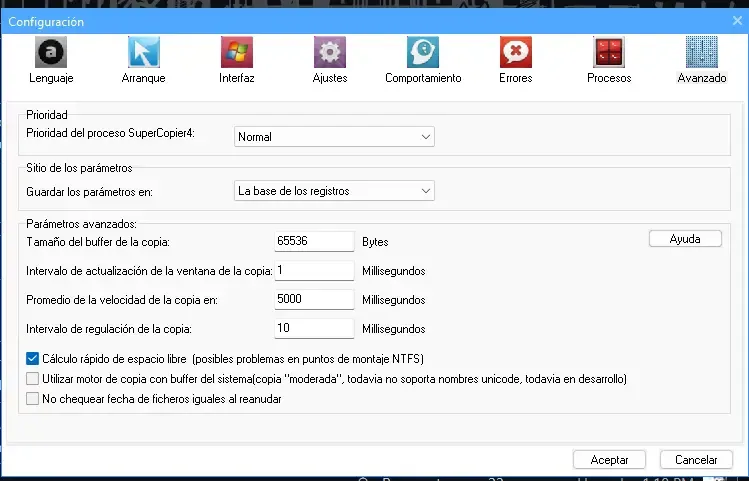Click the Sitio de los parámetros title
This screenshot has width=749, height=481.
(x=79, y=168)
